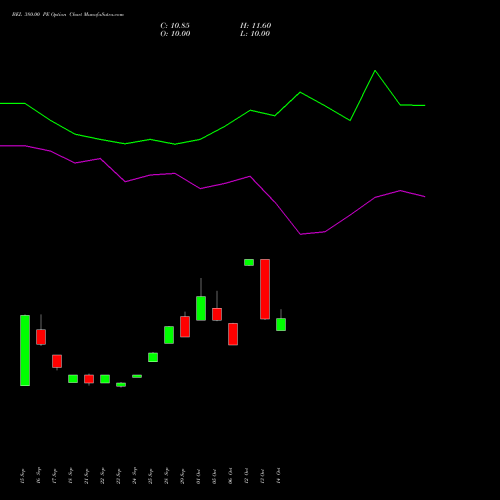The image size is (500, 500).
Task: Select the 01 Oct date label
Action: (x=198, y=476)
